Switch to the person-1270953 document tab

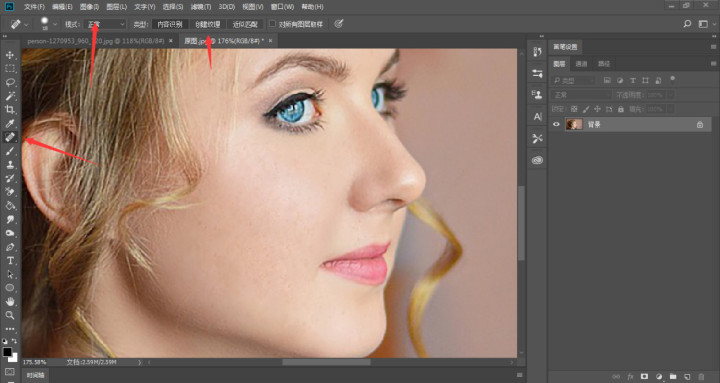coord(96,41)
